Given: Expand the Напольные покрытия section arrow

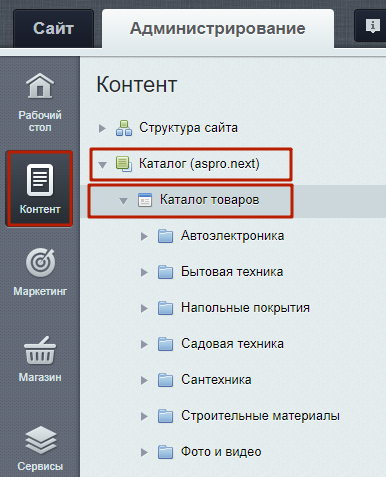Looking at the screenshot, I should click(144, 308).
